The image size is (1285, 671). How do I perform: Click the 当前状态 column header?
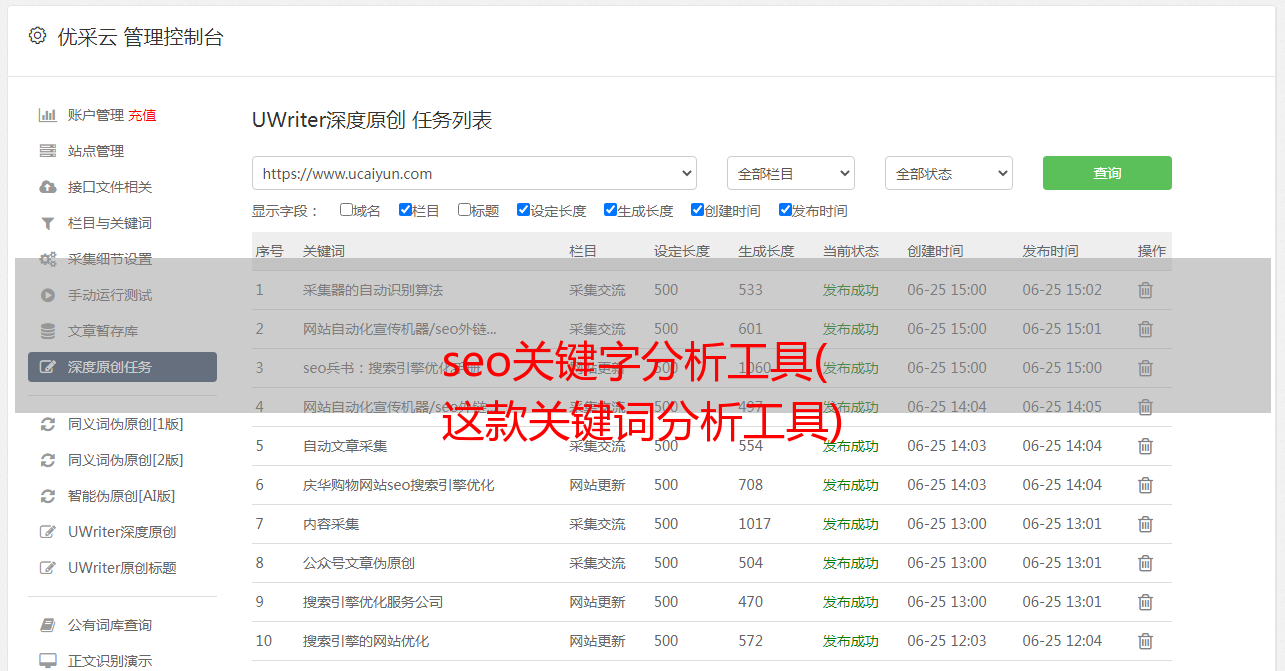click(851, 251)
